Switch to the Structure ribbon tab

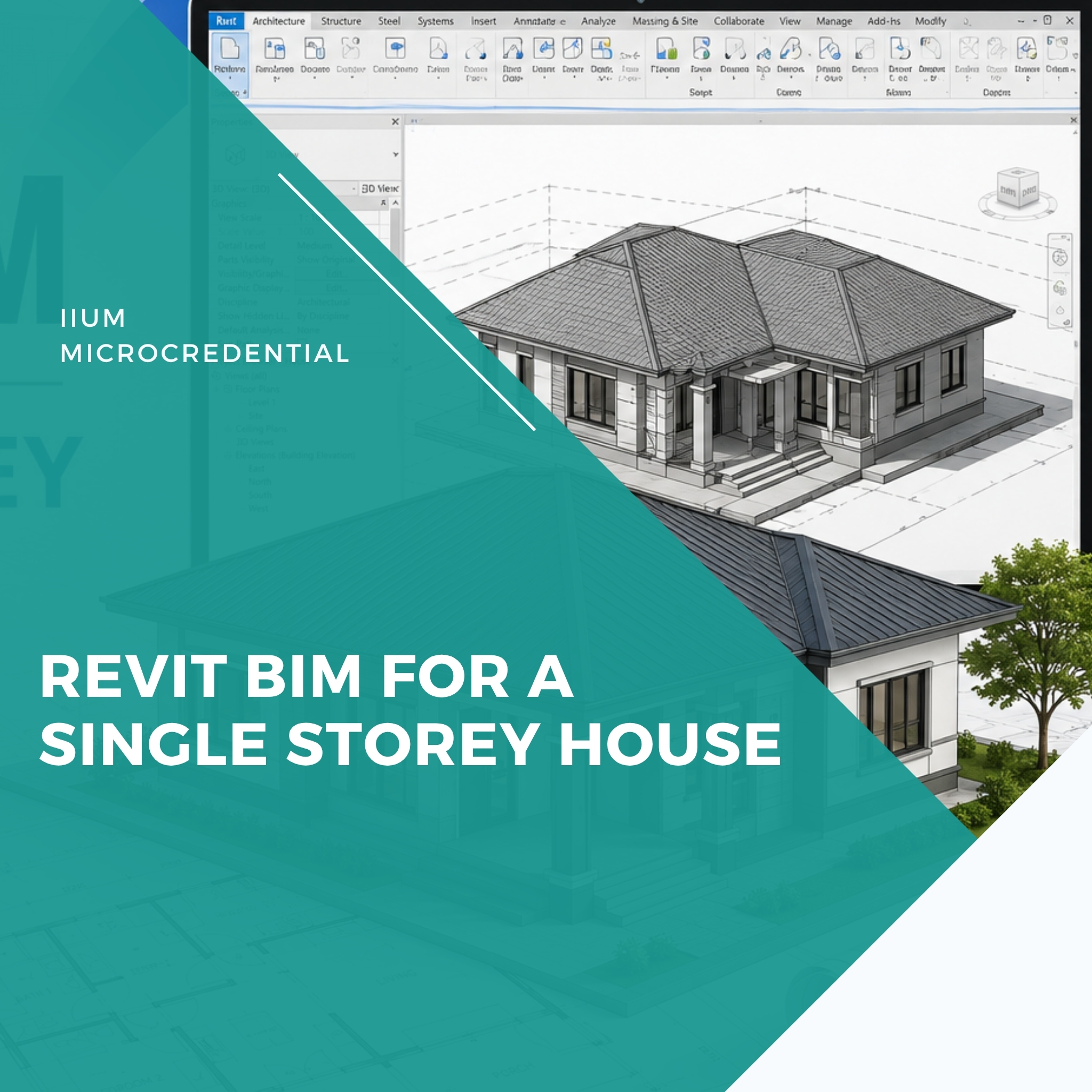(x=341, y=21)
